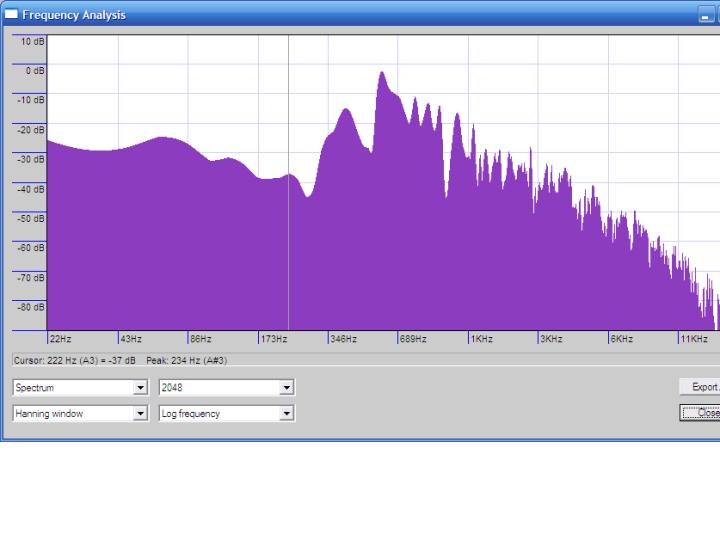Click the vertical cursor line in the plot
Viewport: 720px width, 540px height.
tap(289, 200)
